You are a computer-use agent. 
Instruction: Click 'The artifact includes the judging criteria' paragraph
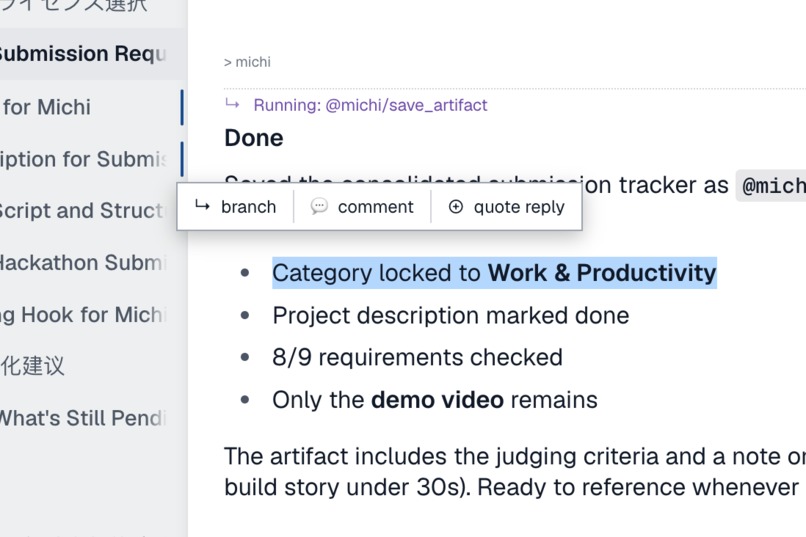pos(515,471)
